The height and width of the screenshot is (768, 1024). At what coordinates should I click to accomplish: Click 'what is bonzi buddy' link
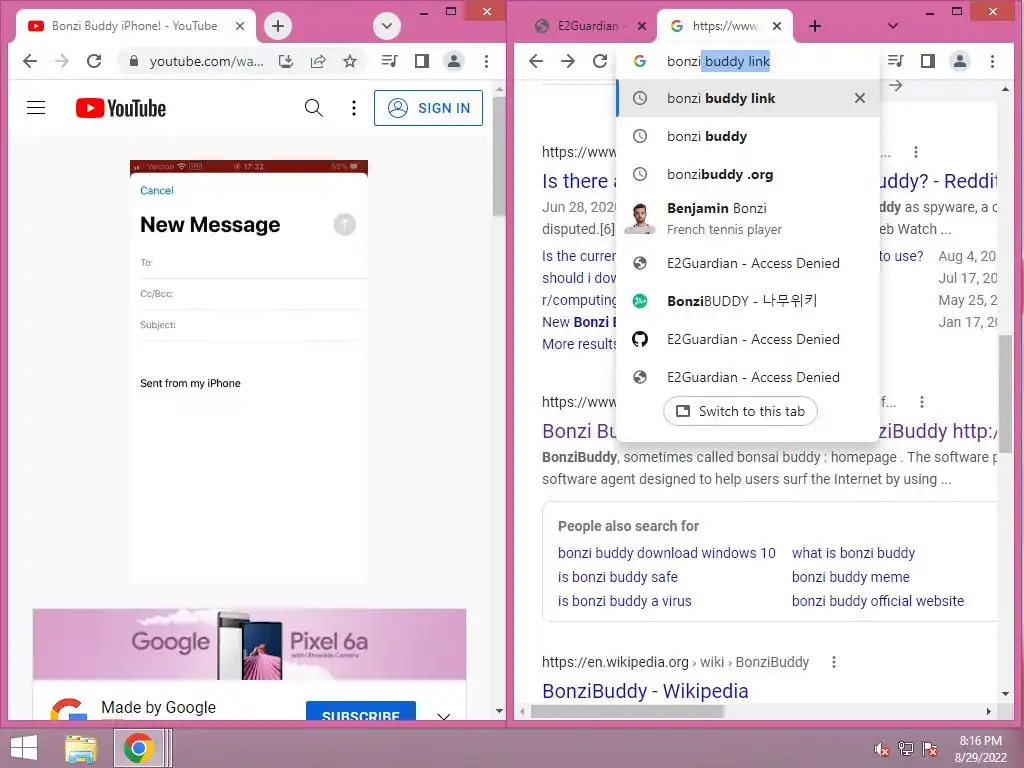(x=854, y=553)
